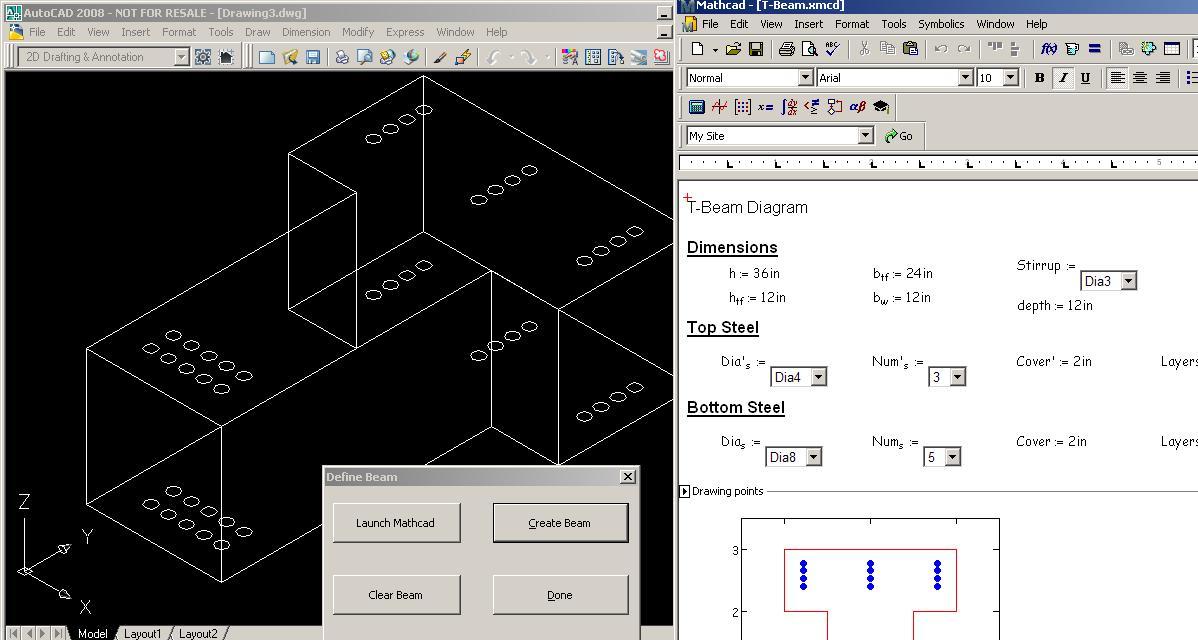Toggle Italic text formatting
This screenshot has width=1198, height=640.
coord(1062,77)
